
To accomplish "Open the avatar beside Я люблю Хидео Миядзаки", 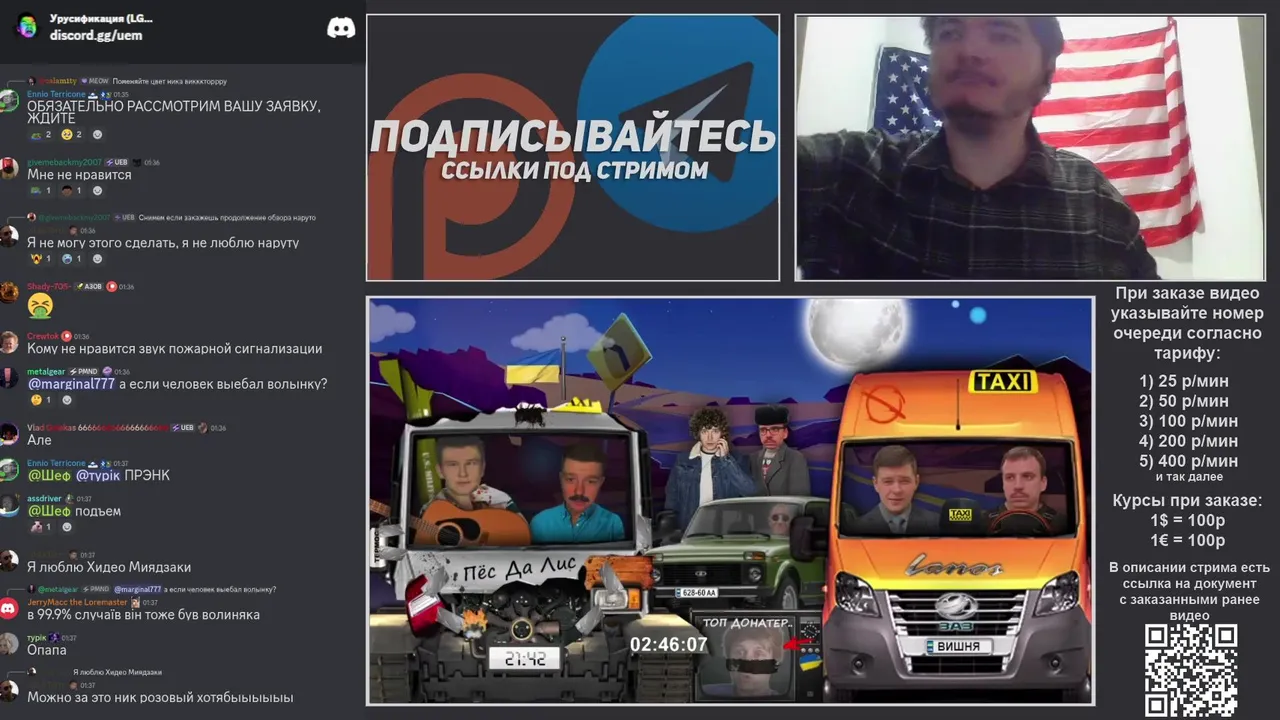I will [9, 560].
